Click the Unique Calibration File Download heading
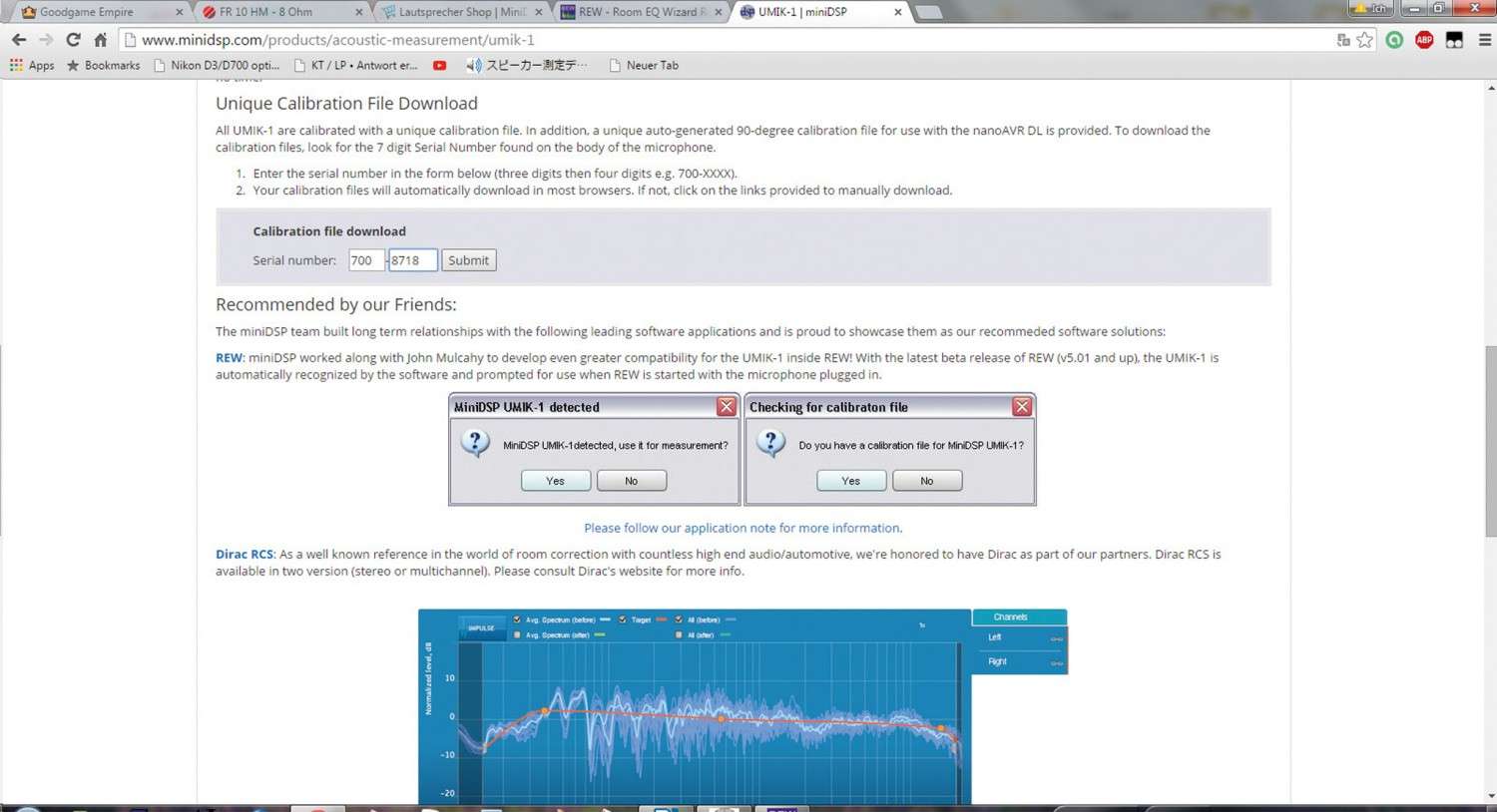 click(x=346, y=103)
